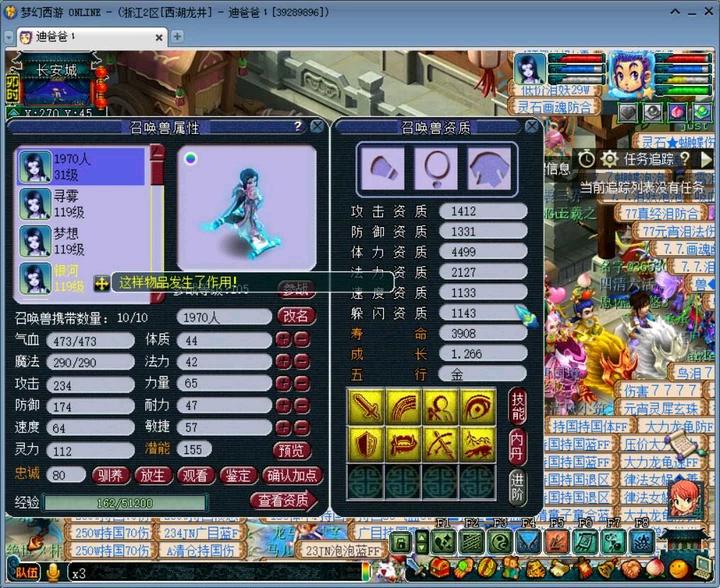Switch to the 内丹 side tab
This screenshot has height=588, width=720.
[518, 447]
